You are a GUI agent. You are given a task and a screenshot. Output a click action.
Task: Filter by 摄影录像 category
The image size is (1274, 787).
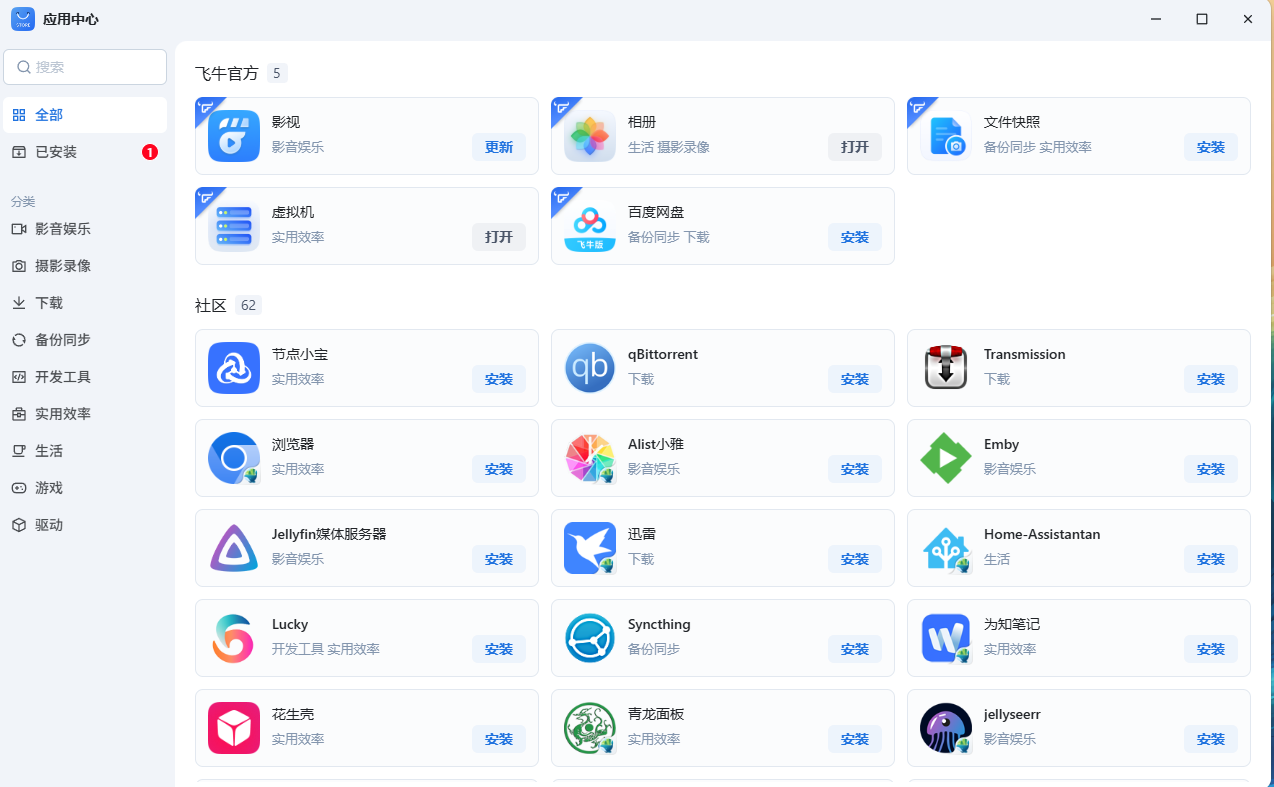click(x=85, y=266)
